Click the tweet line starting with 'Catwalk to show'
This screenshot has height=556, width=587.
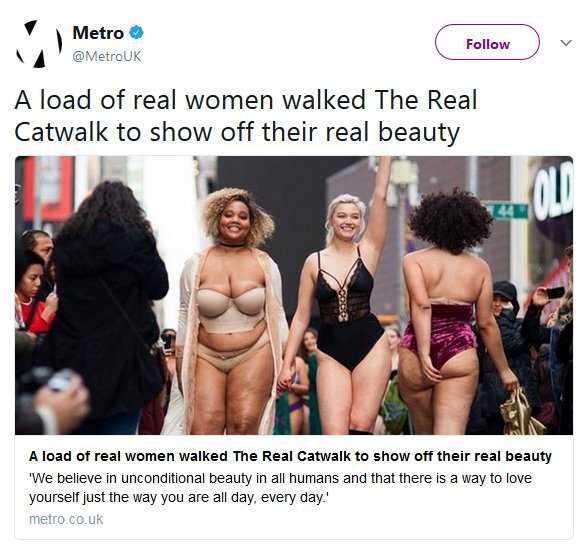pyautogui.click(x=237, y=133)
